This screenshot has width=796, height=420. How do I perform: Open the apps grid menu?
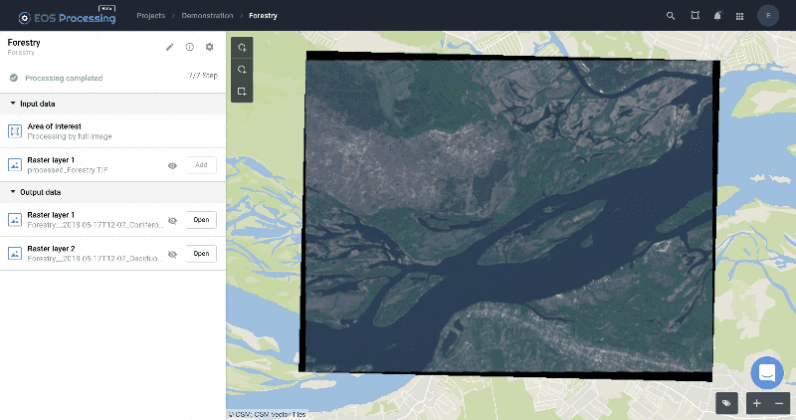tap(739, 16)
